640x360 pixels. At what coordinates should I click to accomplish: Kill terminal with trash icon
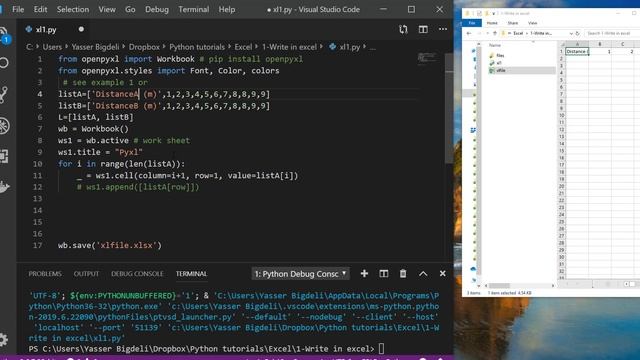pos(403,273)
